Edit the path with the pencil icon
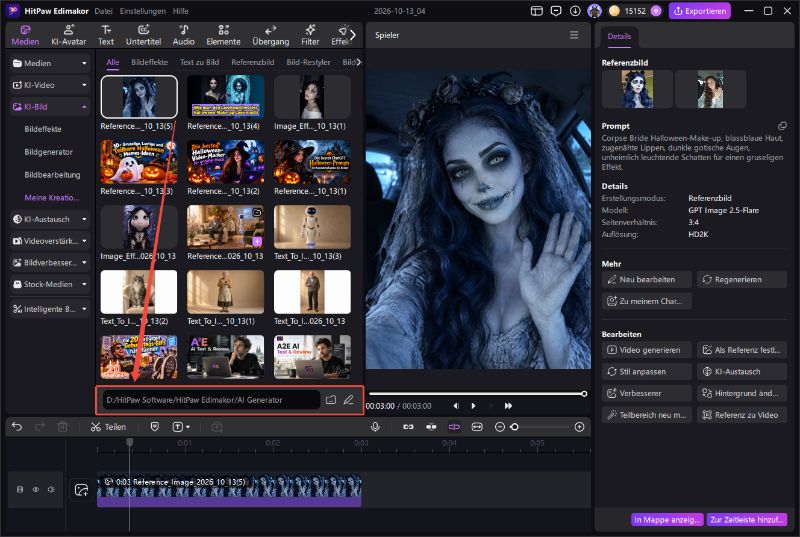The width and height of the screenshot is (800, 537). coord(348,400)
